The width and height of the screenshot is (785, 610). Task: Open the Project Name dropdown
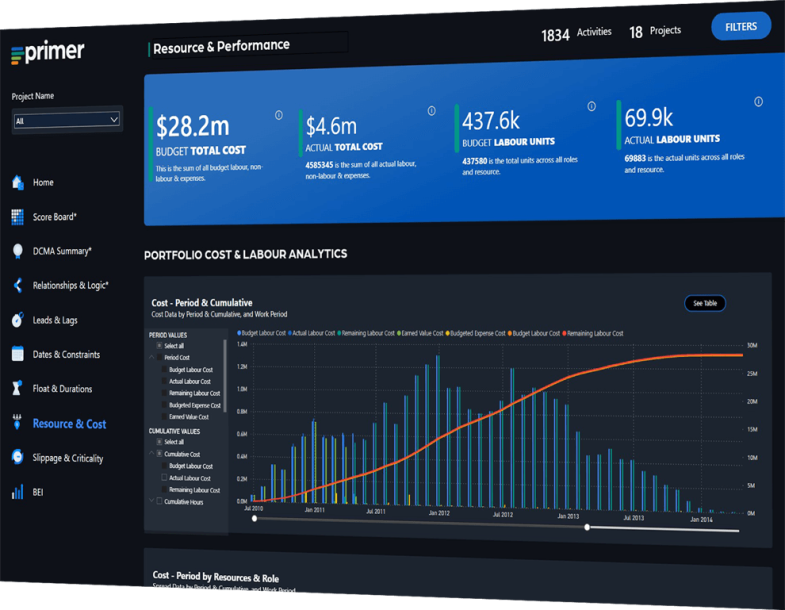point(66,120)
